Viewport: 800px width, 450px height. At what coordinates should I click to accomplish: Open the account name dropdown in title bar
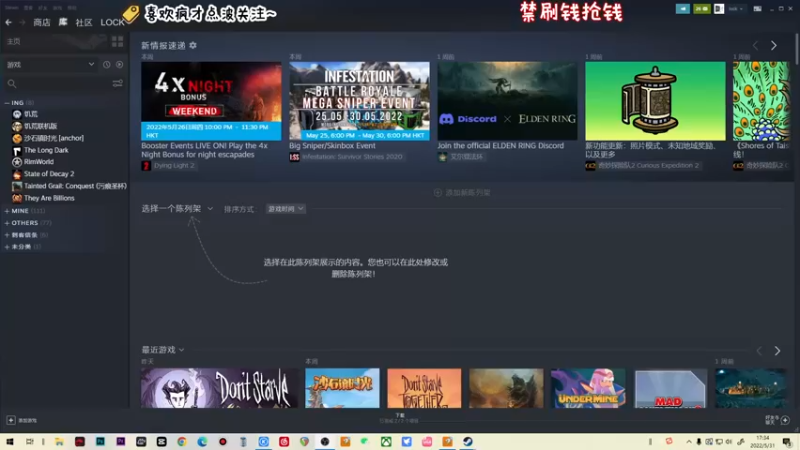click(x=736, y=9)
